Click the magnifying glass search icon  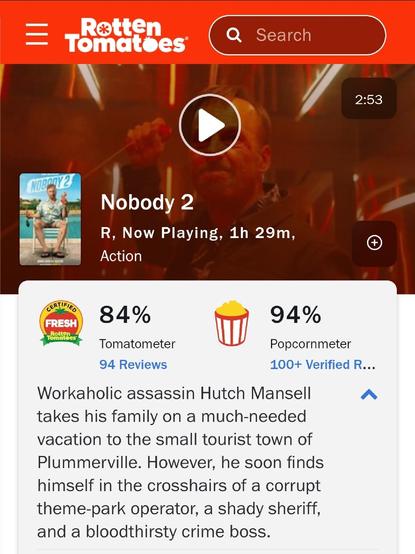pyautogui.click(x=234, y=35)
